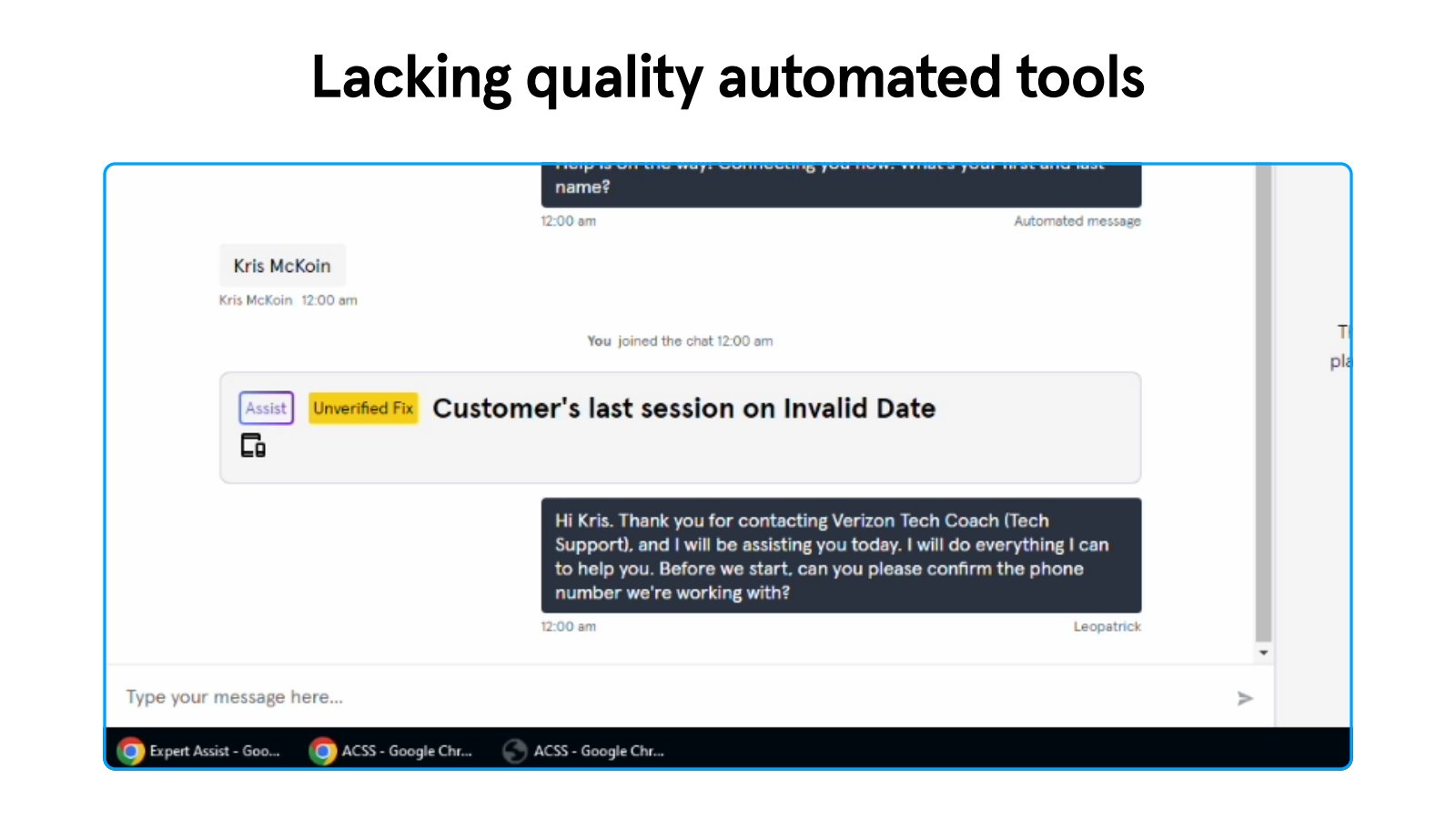1456x819 pixels.
Task: Click the device icon in the Assist card
Action: 253,446
